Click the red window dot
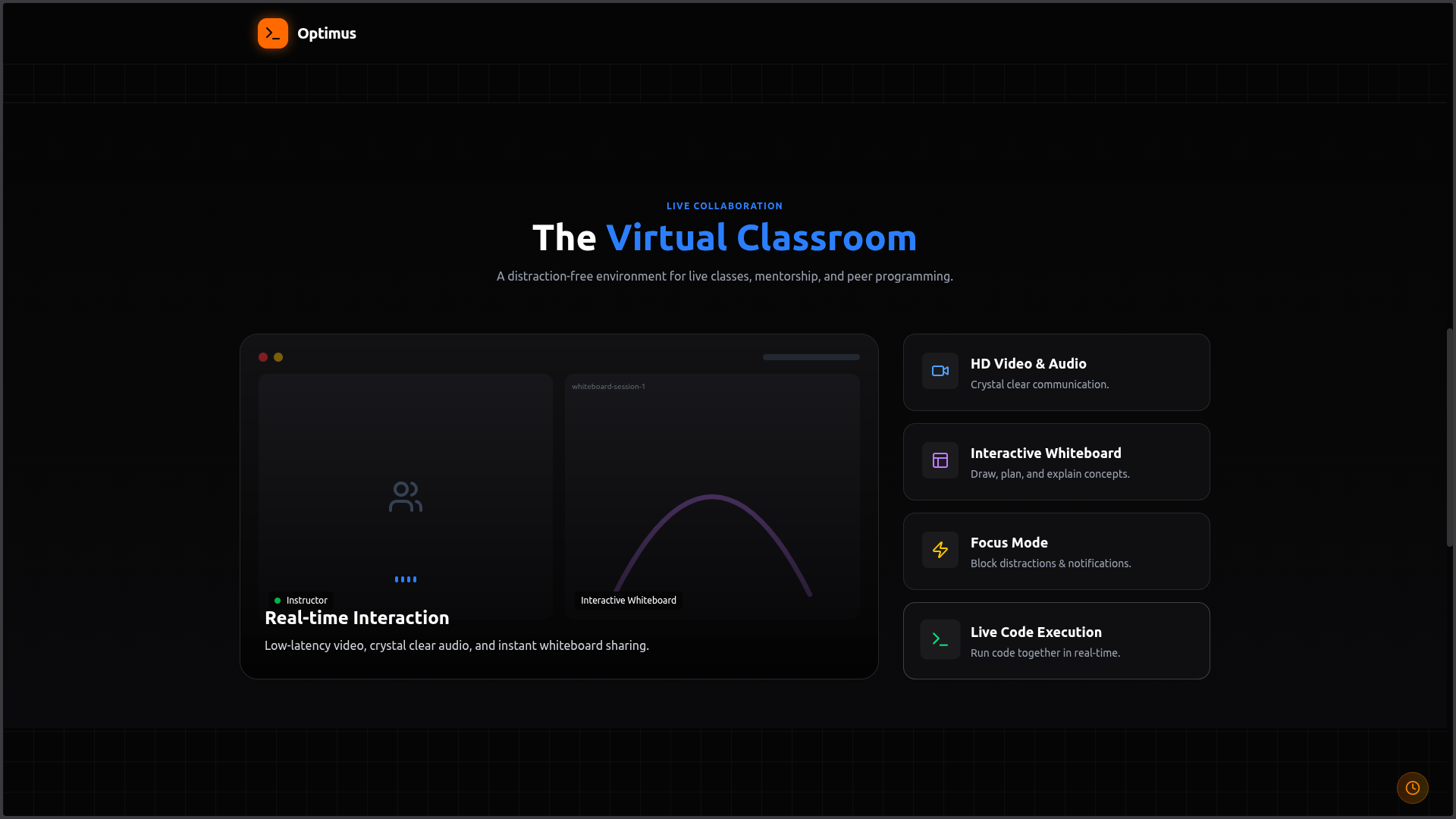 point(263,357)
